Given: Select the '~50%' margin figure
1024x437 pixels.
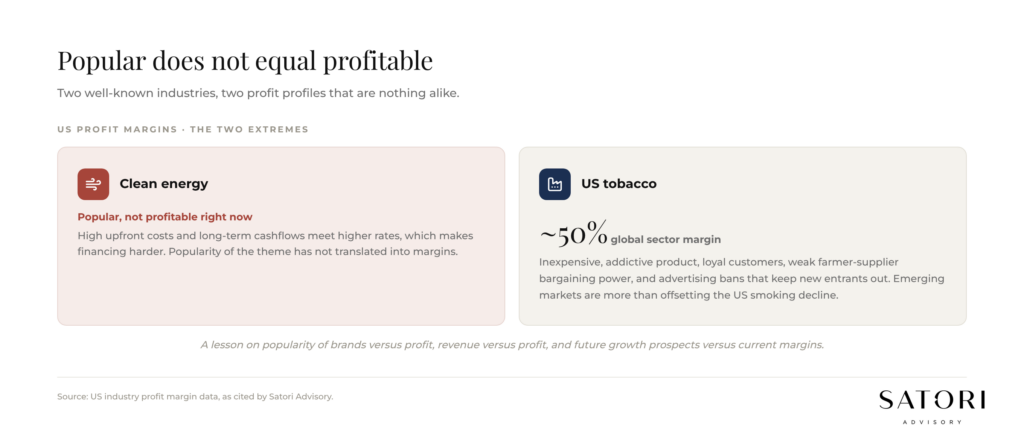Looking at the screenshot, I should [573, 235].
